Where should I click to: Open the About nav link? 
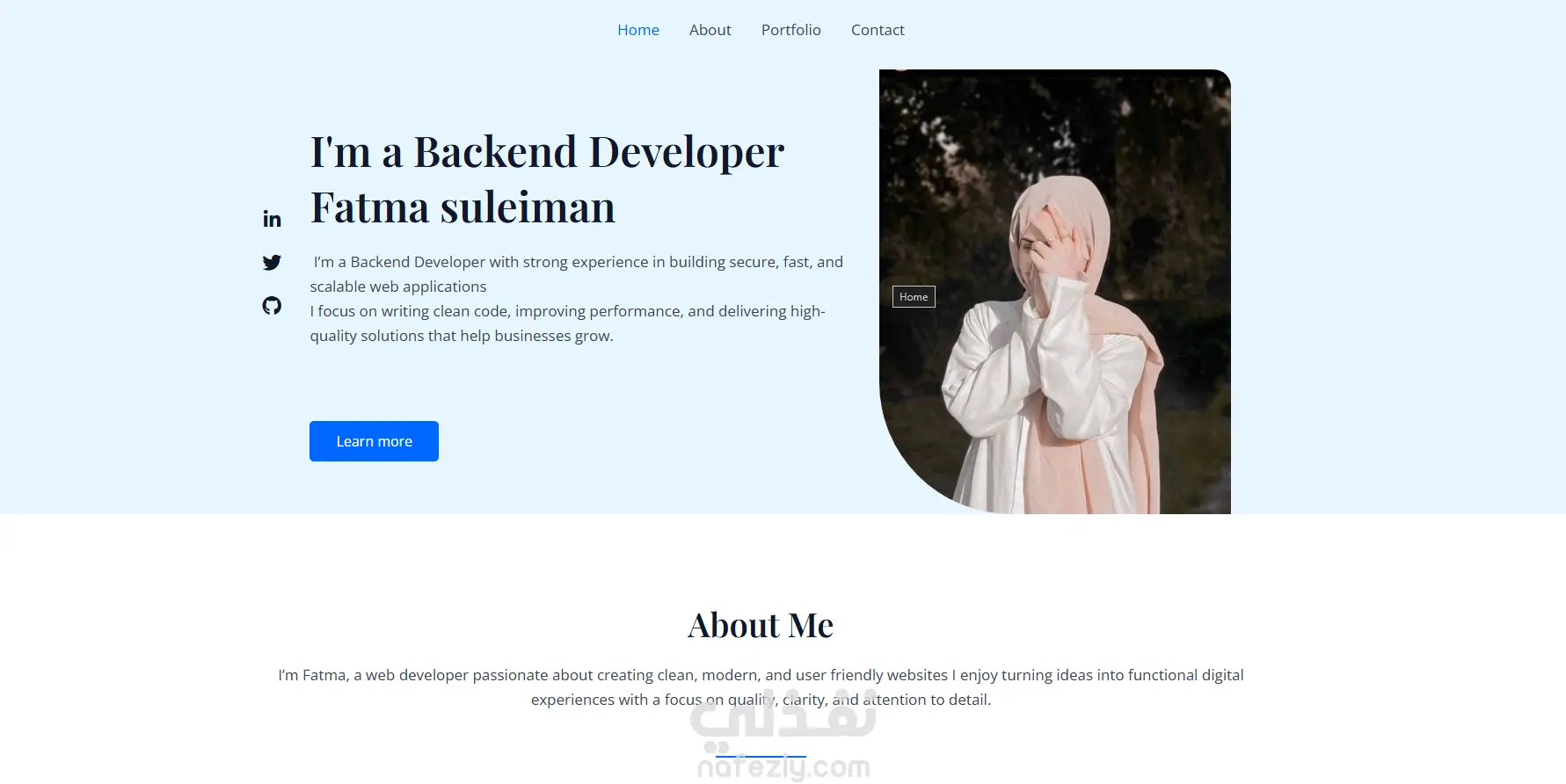(x=710, y=30)
